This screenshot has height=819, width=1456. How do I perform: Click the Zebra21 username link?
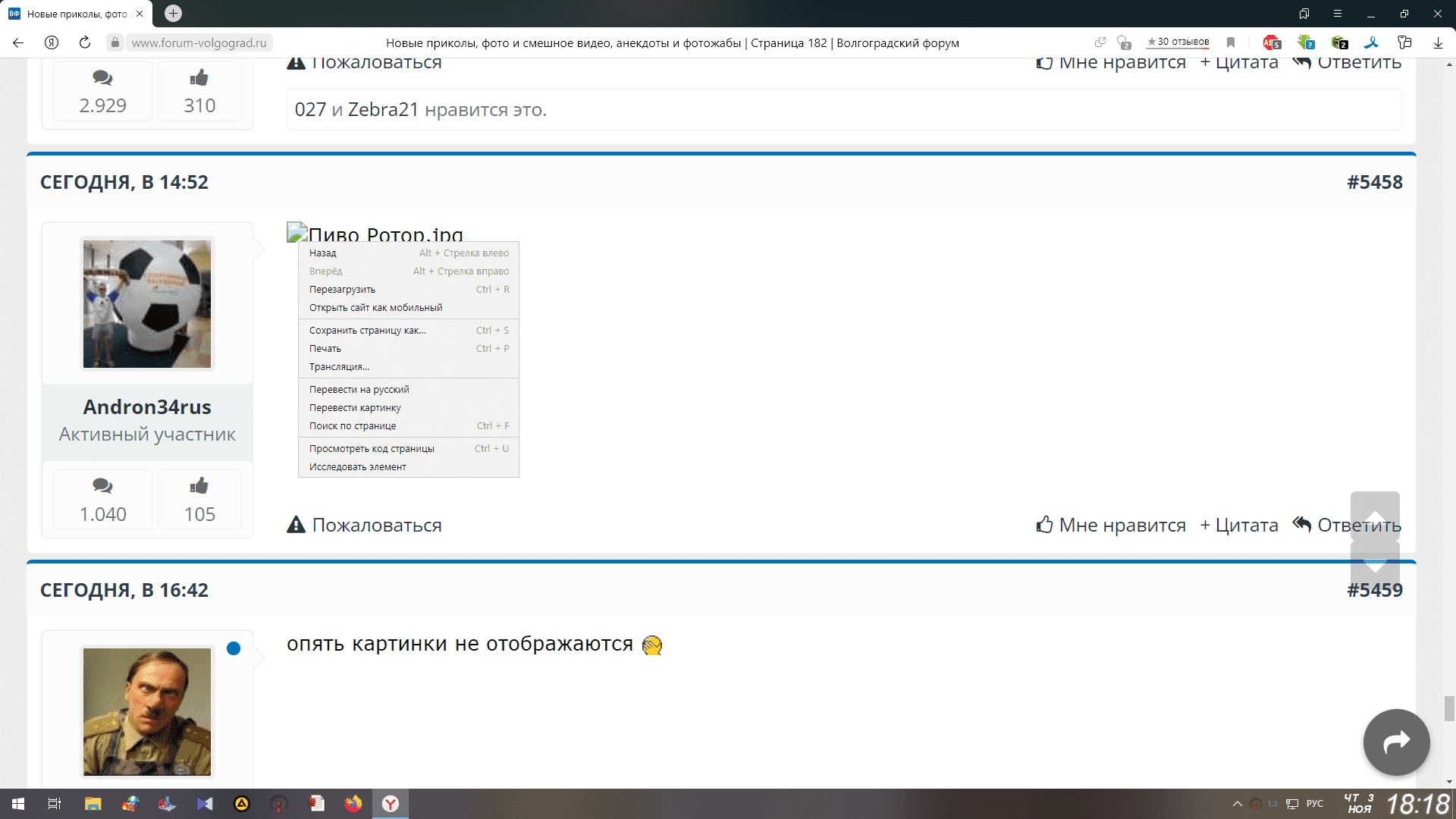pos(383,110)
